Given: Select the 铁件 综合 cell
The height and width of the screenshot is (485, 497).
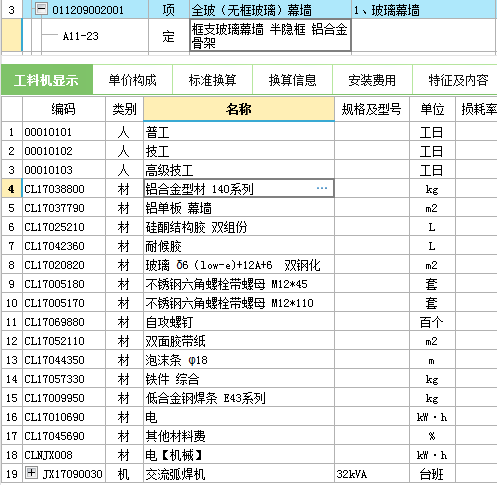Looking at the screenshot, I should pos(239,379).
